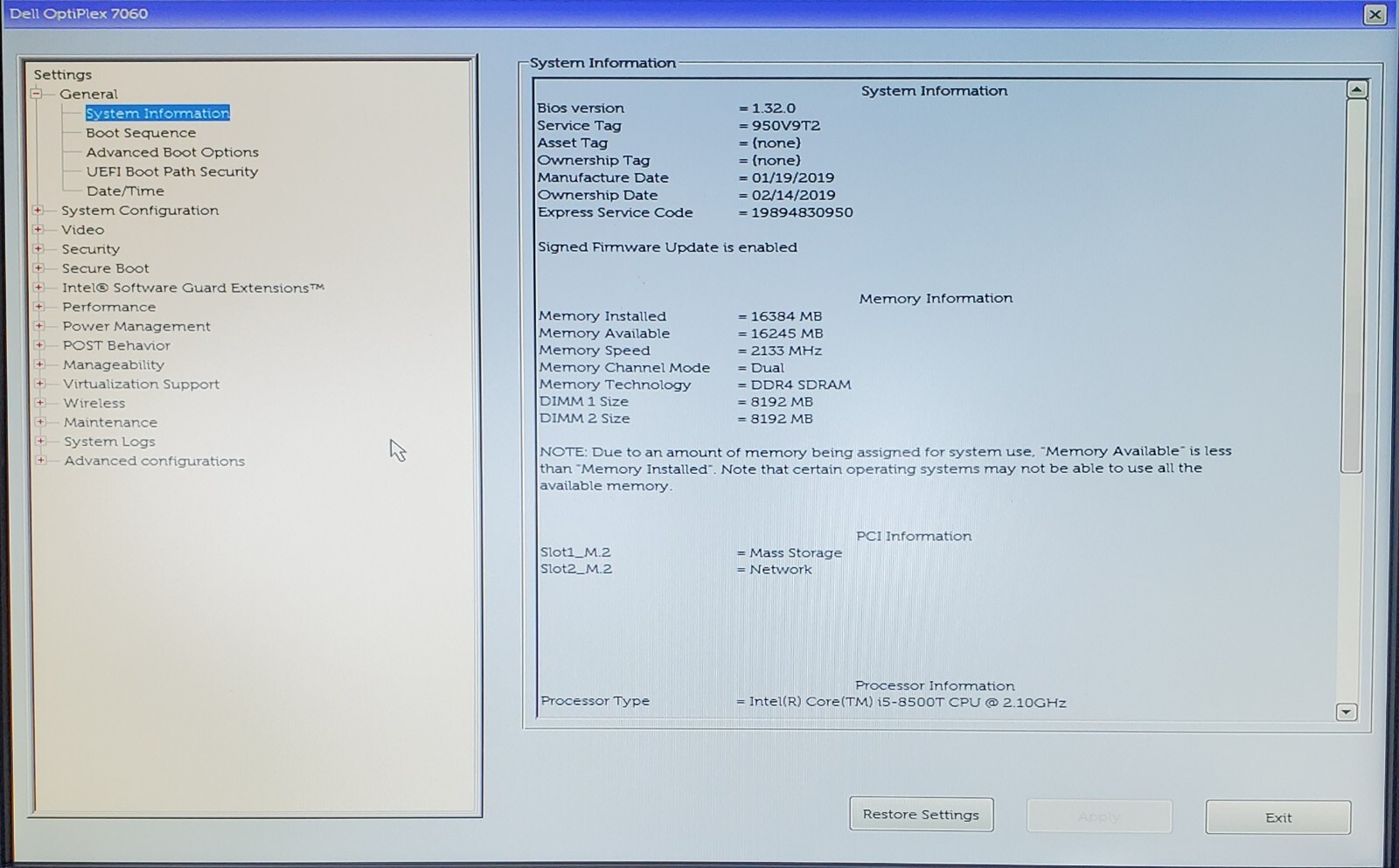Viewport: 1399px width, 868px height.
Task: Select the System Configuration label
Action: (140, 210)
